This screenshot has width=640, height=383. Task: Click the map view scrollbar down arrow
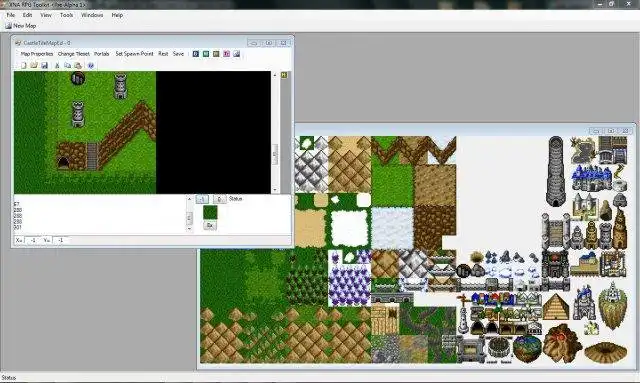(275, 190)
